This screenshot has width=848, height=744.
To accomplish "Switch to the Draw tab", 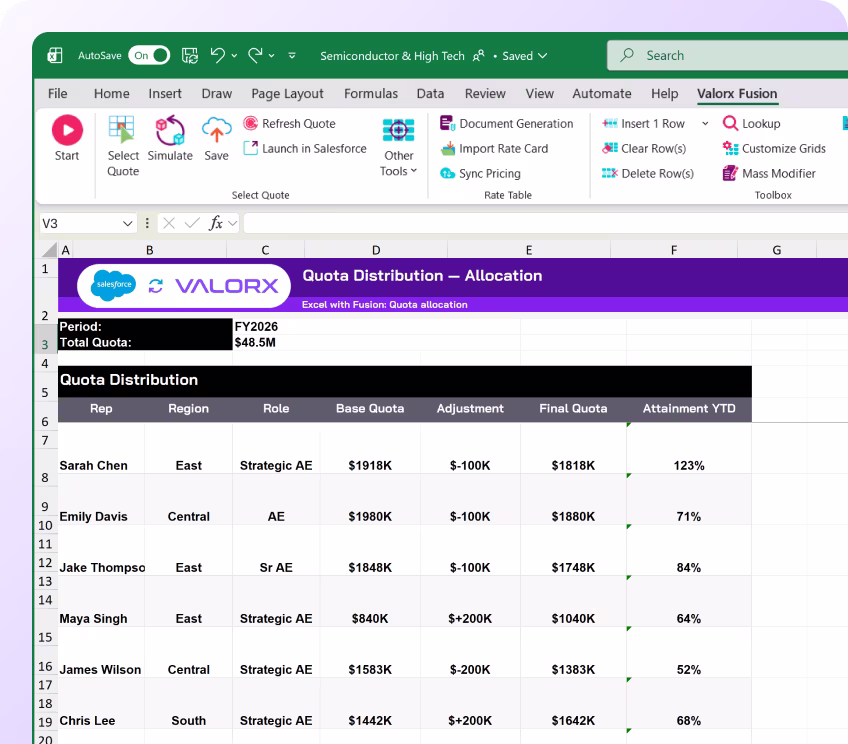I will (x=216, y=94).
